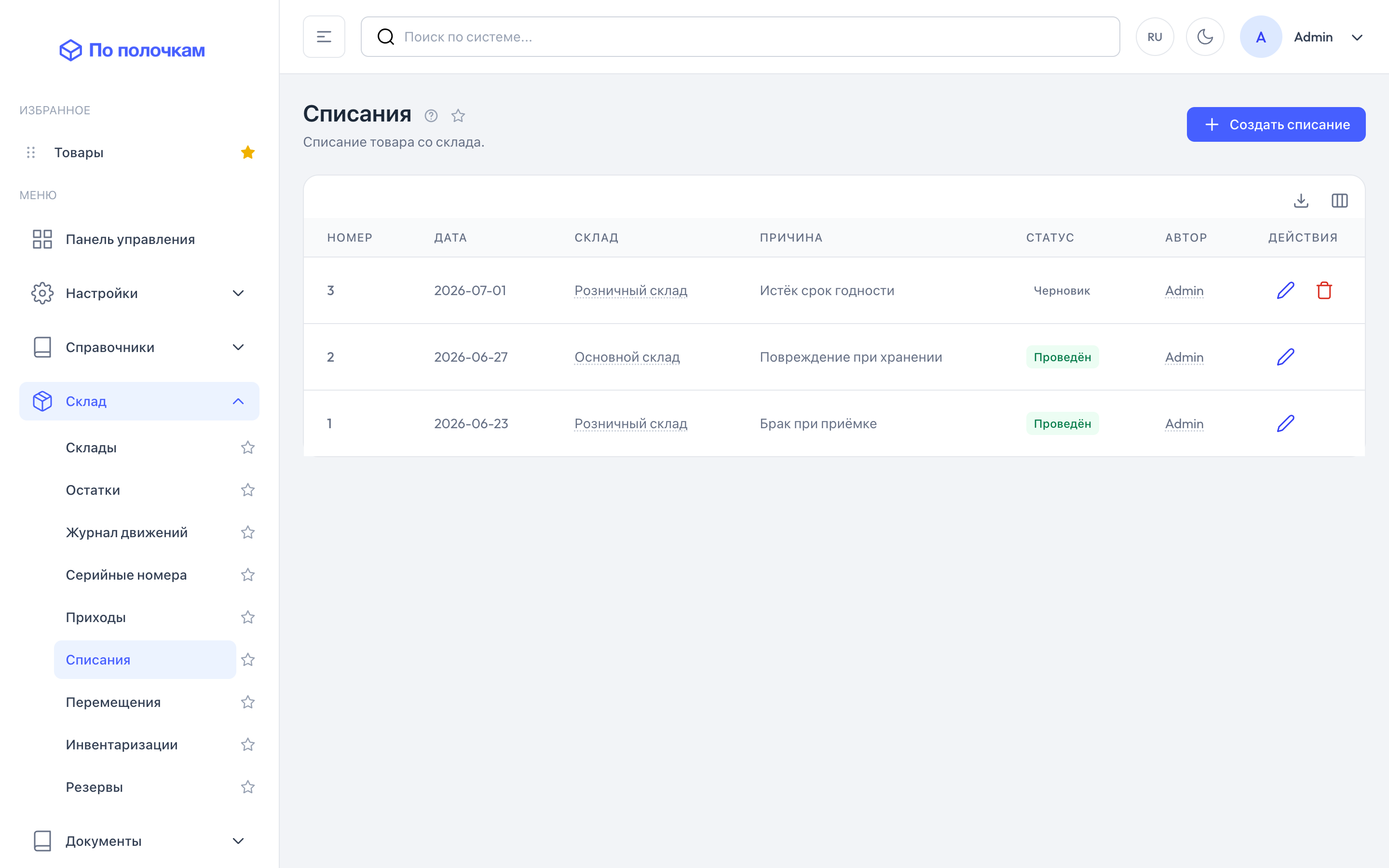
Task: Open Admin author link in row 2
Action: [x=1184, y=357]
